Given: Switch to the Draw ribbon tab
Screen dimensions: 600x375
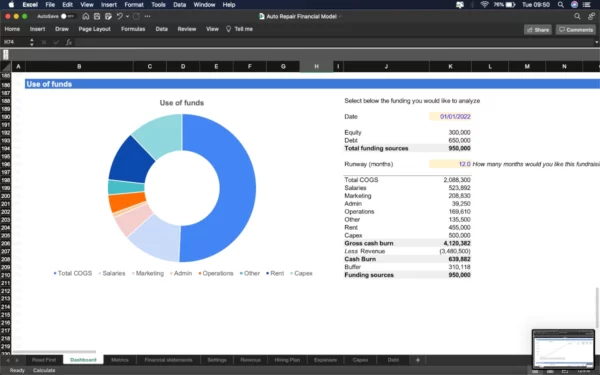Looking at the screenshot, I should [62, 29].
